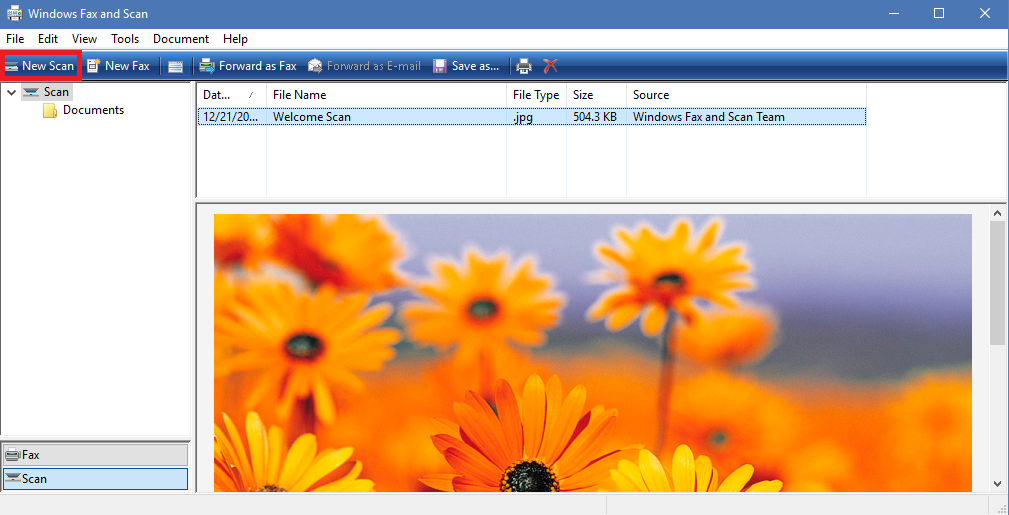Click the New Scan toolbar button
1009x515 pixels.
(40, 66)
